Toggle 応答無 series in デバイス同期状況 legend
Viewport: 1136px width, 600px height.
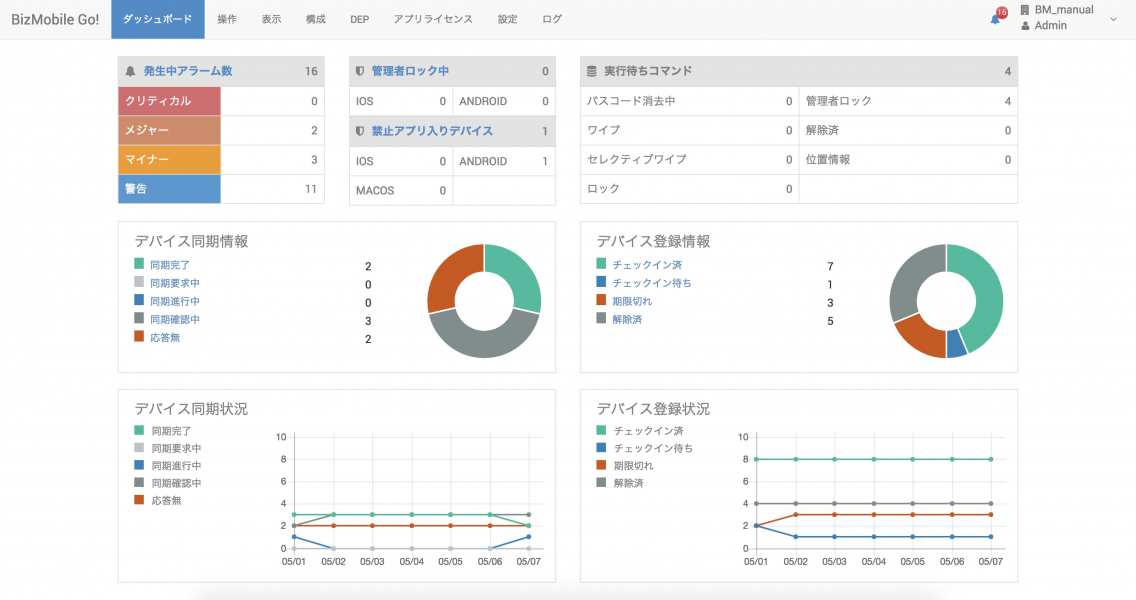(x=158, y=500)
